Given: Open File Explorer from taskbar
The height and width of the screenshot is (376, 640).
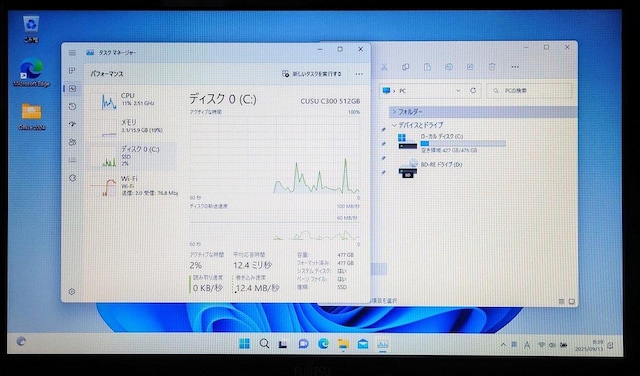Looking at the screenshot, I should (343, 344).
